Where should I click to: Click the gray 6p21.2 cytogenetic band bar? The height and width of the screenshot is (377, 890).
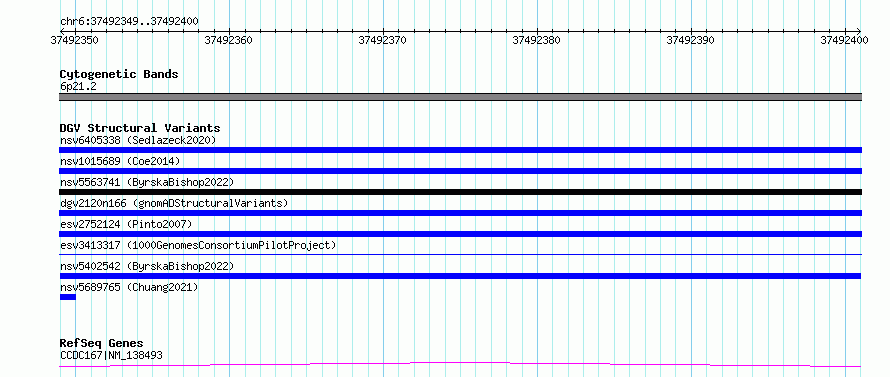click(460, 97)
